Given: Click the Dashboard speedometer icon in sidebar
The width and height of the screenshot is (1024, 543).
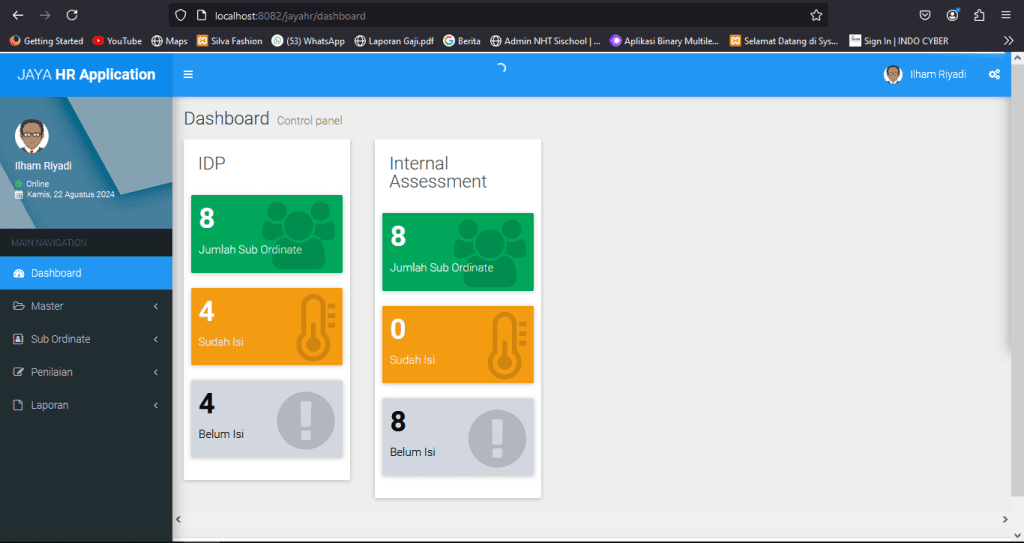Looking at the screenshot, I should click(x=18, y=273).
